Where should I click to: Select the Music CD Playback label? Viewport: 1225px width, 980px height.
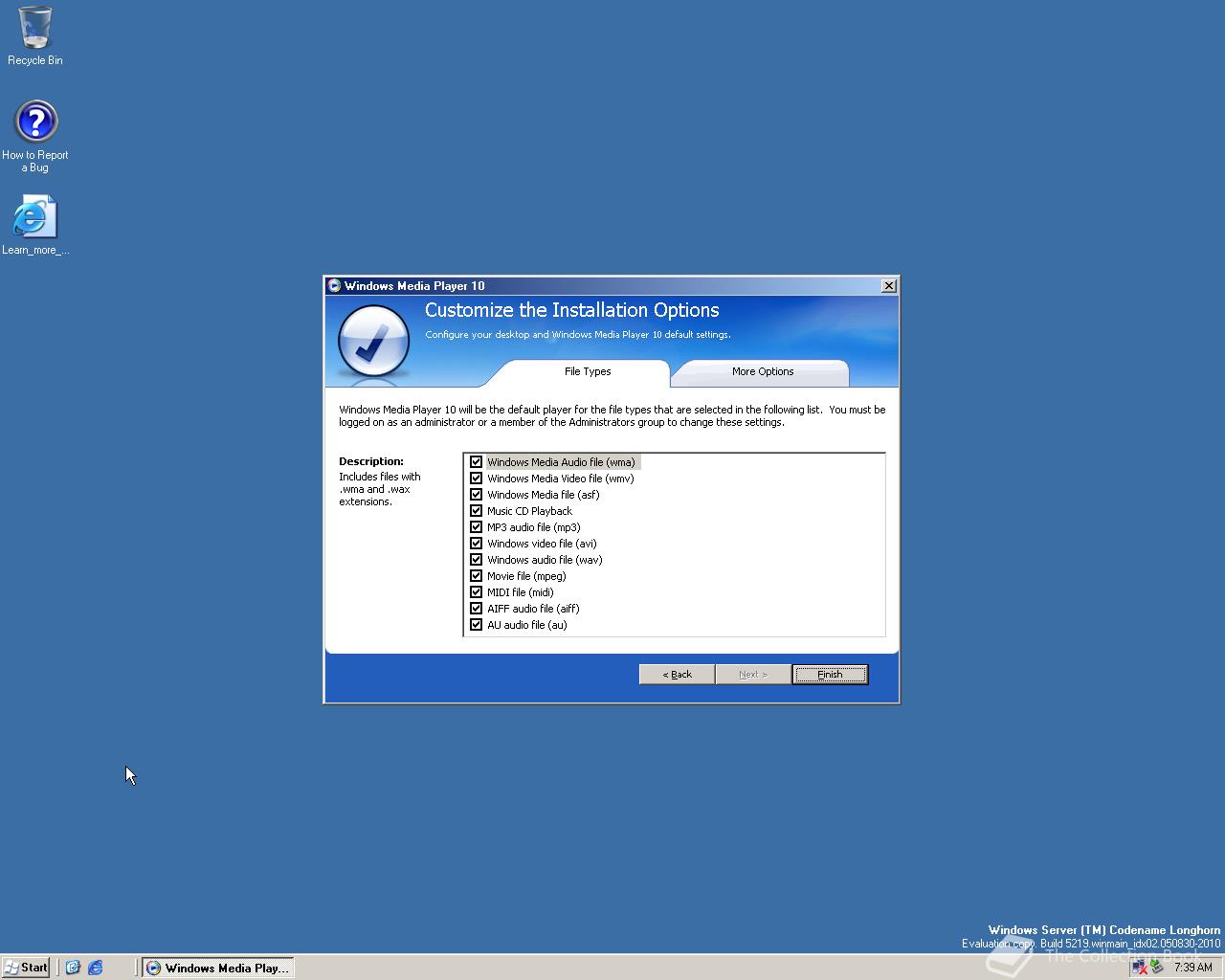529,511
